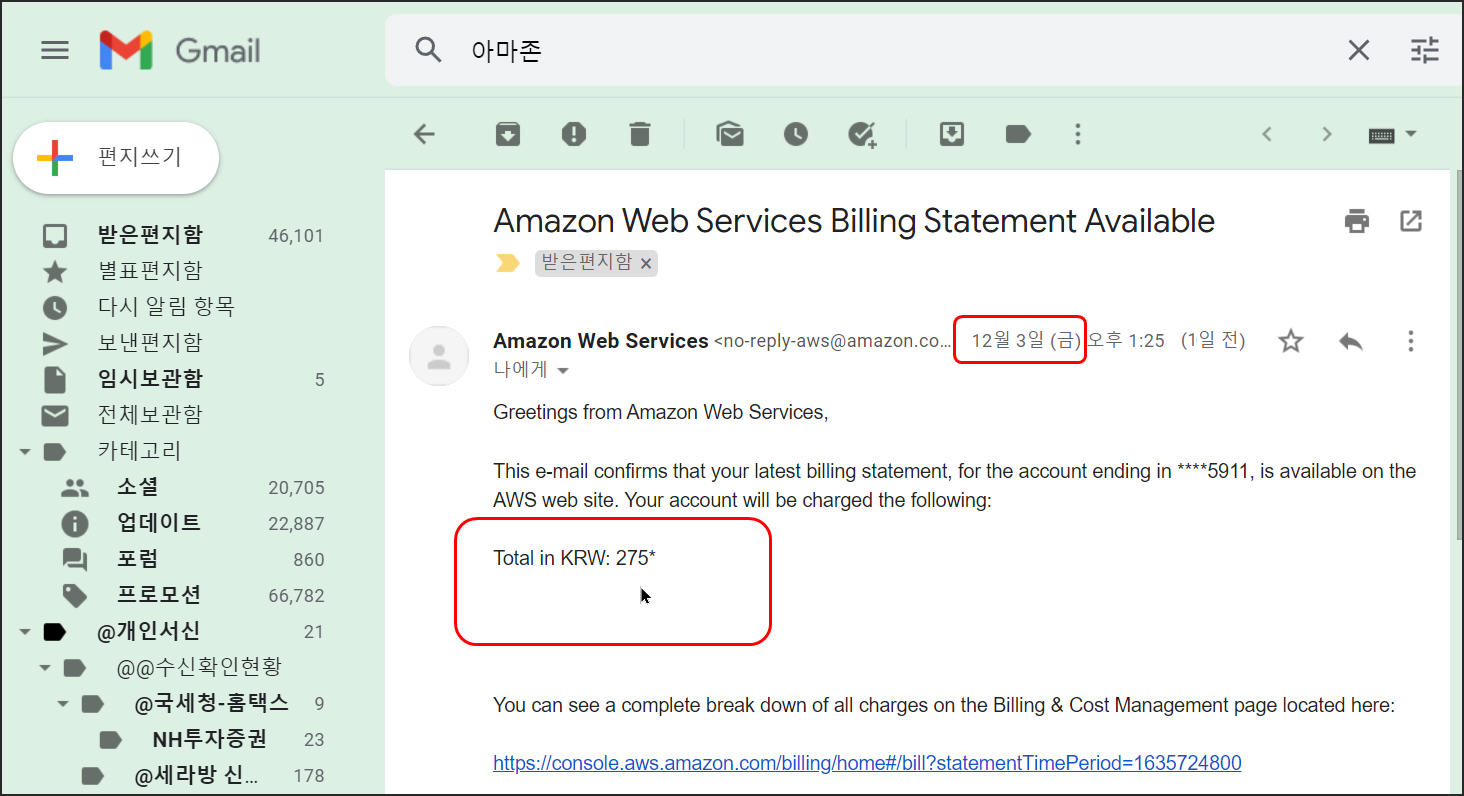Report this email as spam
This screenshot has width=1464, height=796.
point(574,134)
